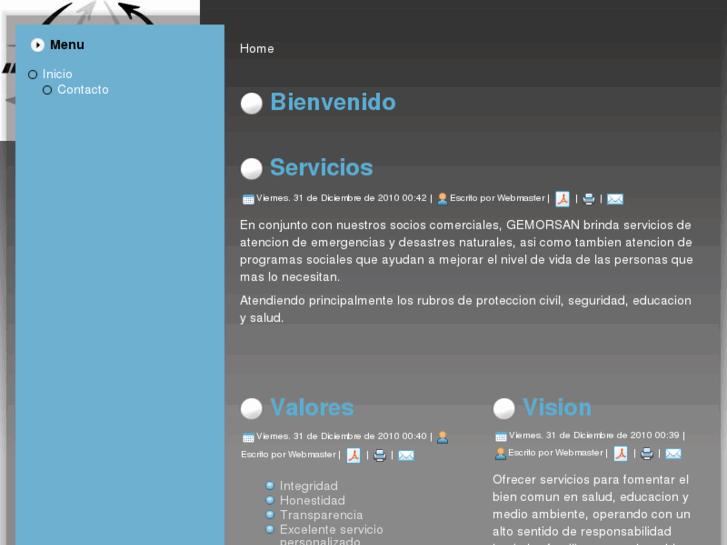The image size is (727, 545).
Task: Click 'Escrito por Webmaster' under Servicios
Action: tap(497, 198)
